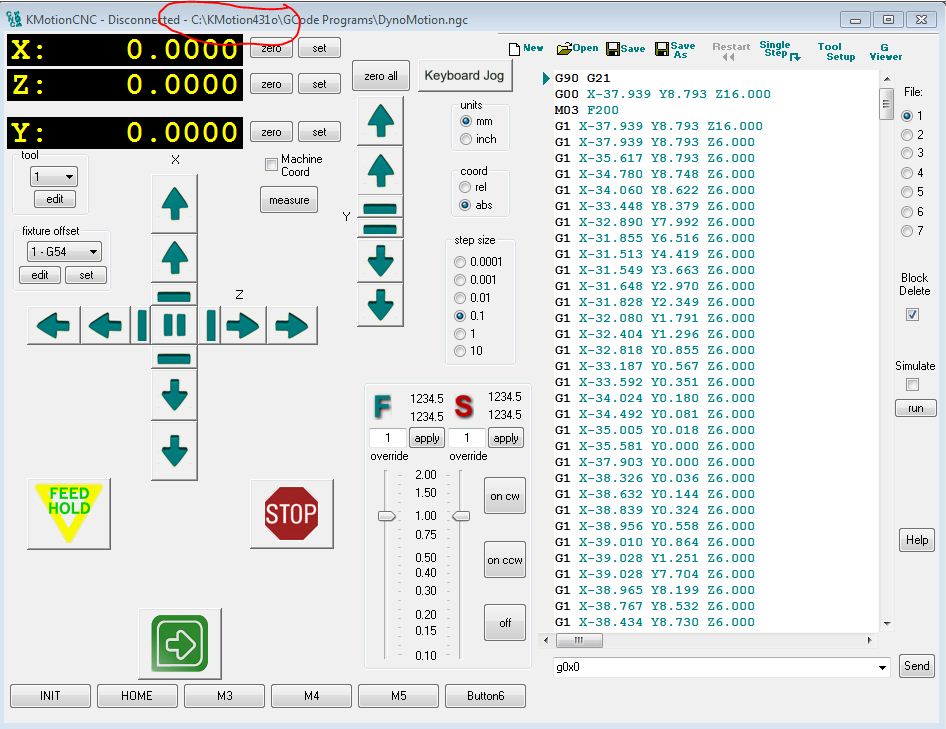Open the G Viewer

click(884, 51)
